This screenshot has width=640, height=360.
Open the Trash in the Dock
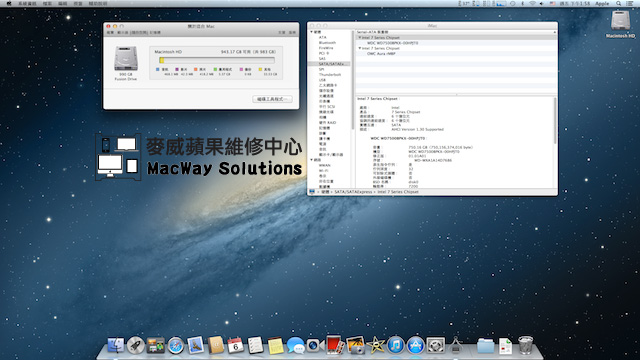click(x=526, y=345)
